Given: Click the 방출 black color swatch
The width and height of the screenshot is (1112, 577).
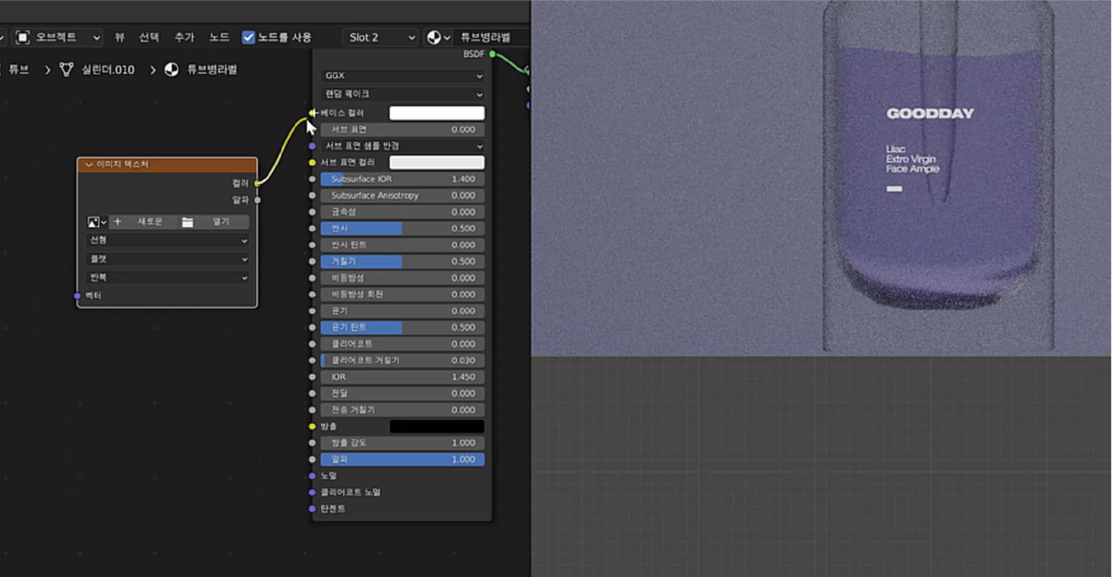Looking at the screenshot, I should [x=437, y=426].
